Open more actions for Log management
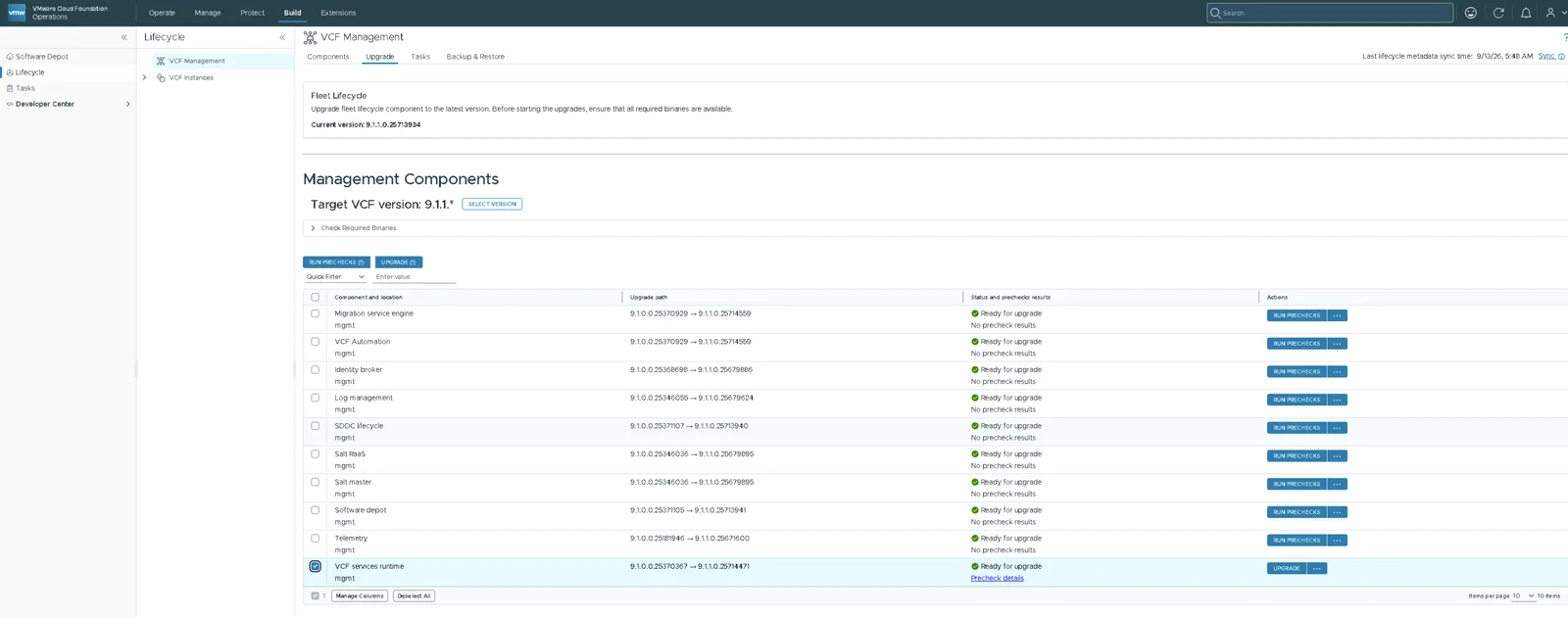Viewport: 1568px width, 617px height. tap(1337, 400)
